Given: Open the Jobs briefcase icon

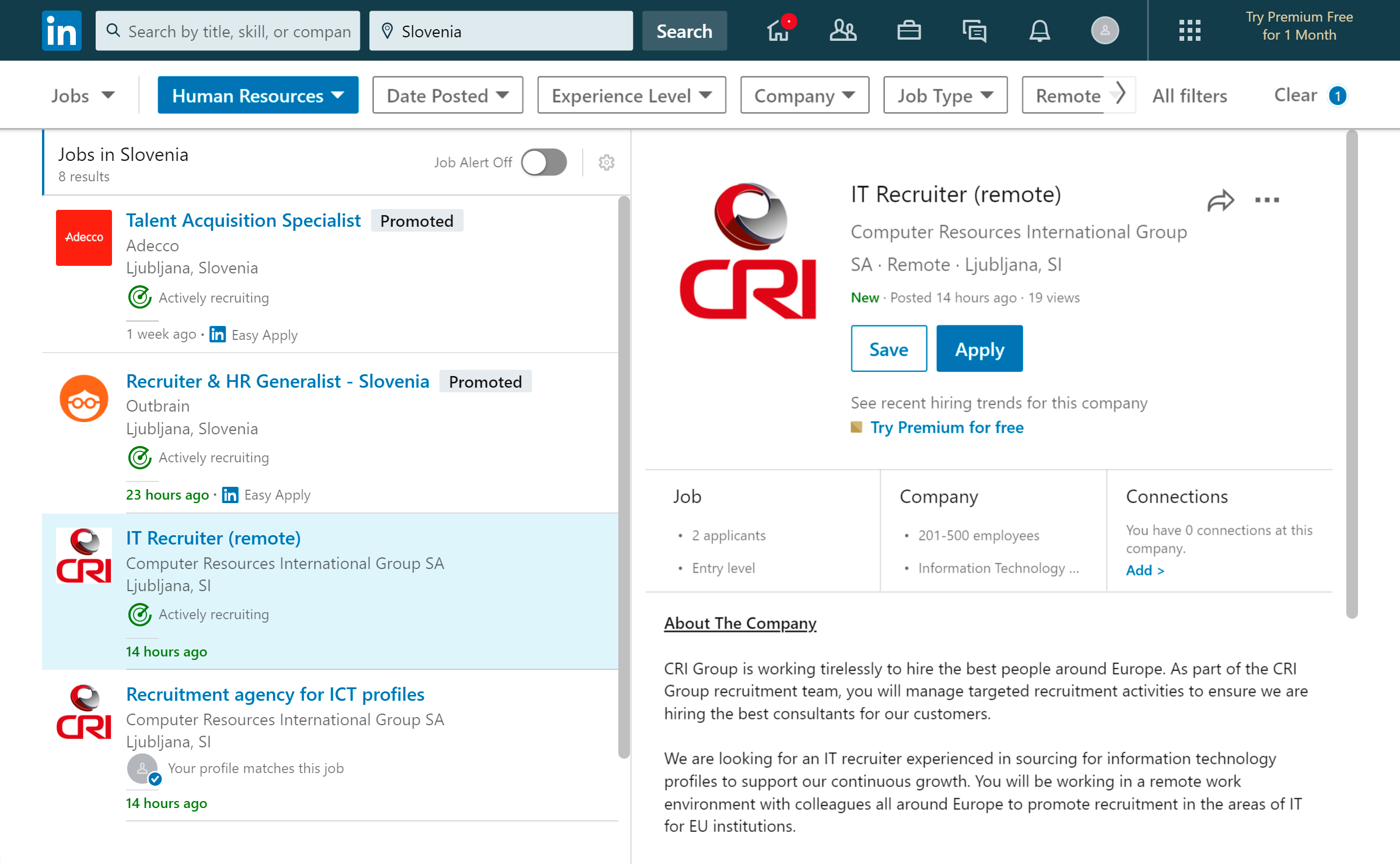Looking at the screenshot, I should click(x=909, y=30).
